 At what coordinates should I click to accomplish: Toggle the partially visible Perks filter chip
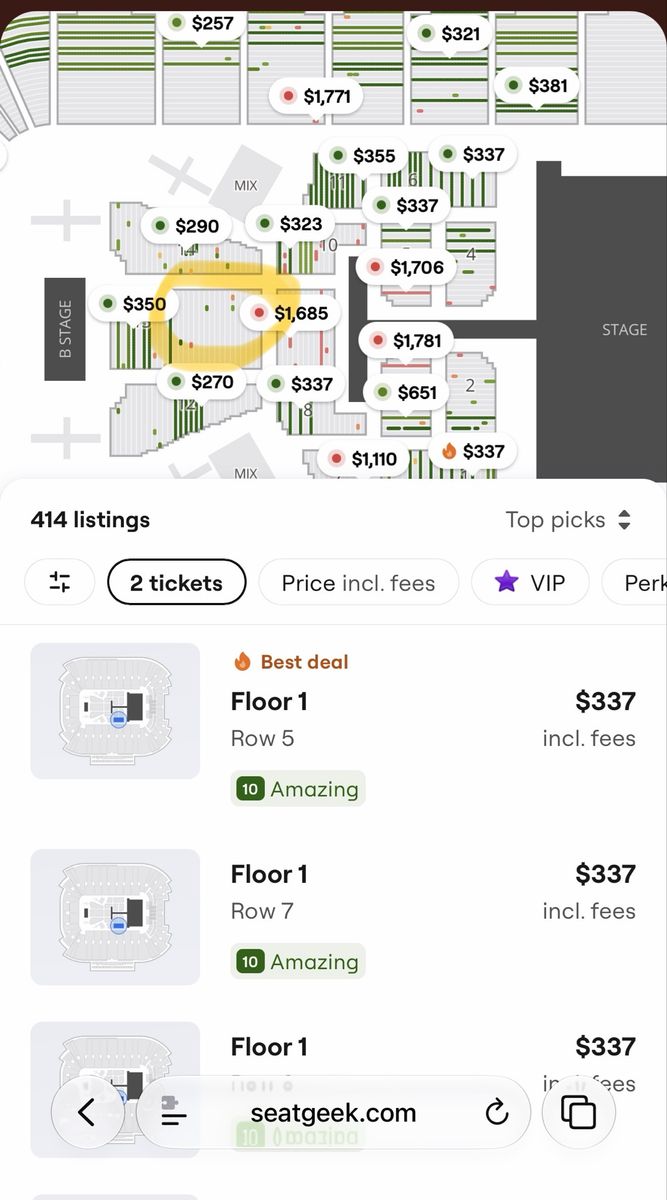coord(634,582)
